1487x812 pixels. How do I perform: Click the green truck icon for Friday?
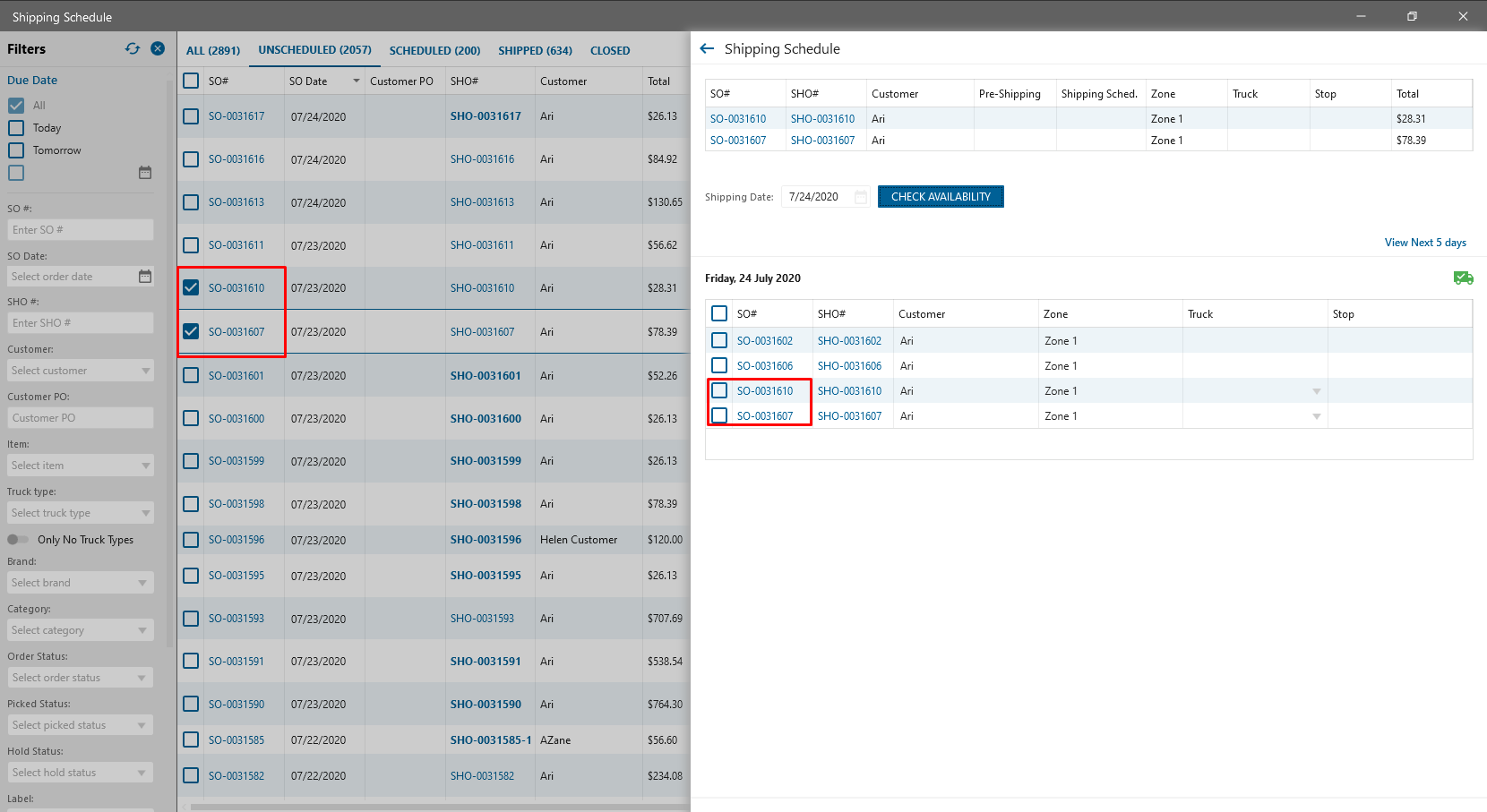[x=1463, y=278]
